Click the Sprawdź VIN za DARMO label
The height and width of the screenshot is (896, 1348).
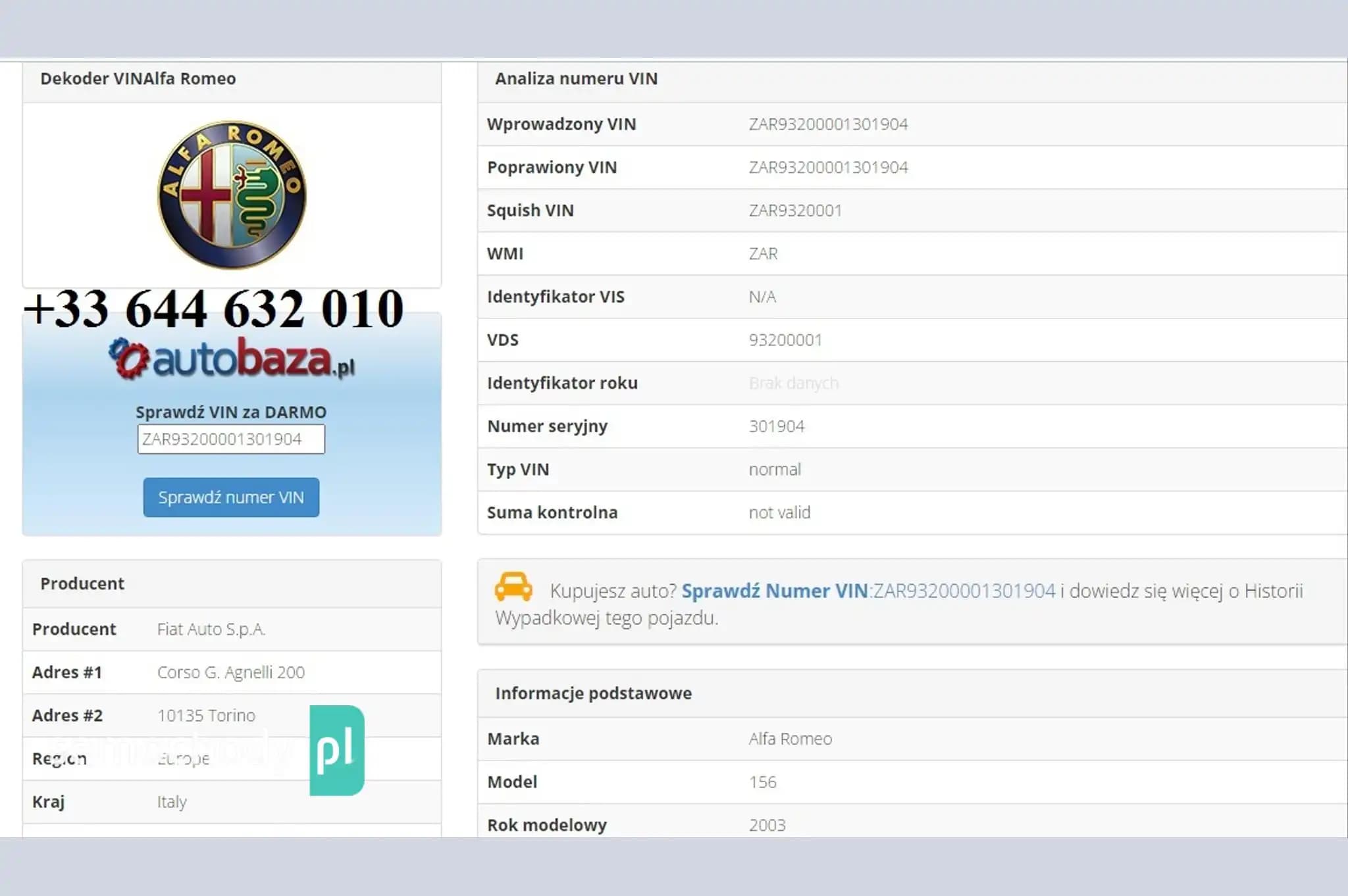[x=231, y=412]
